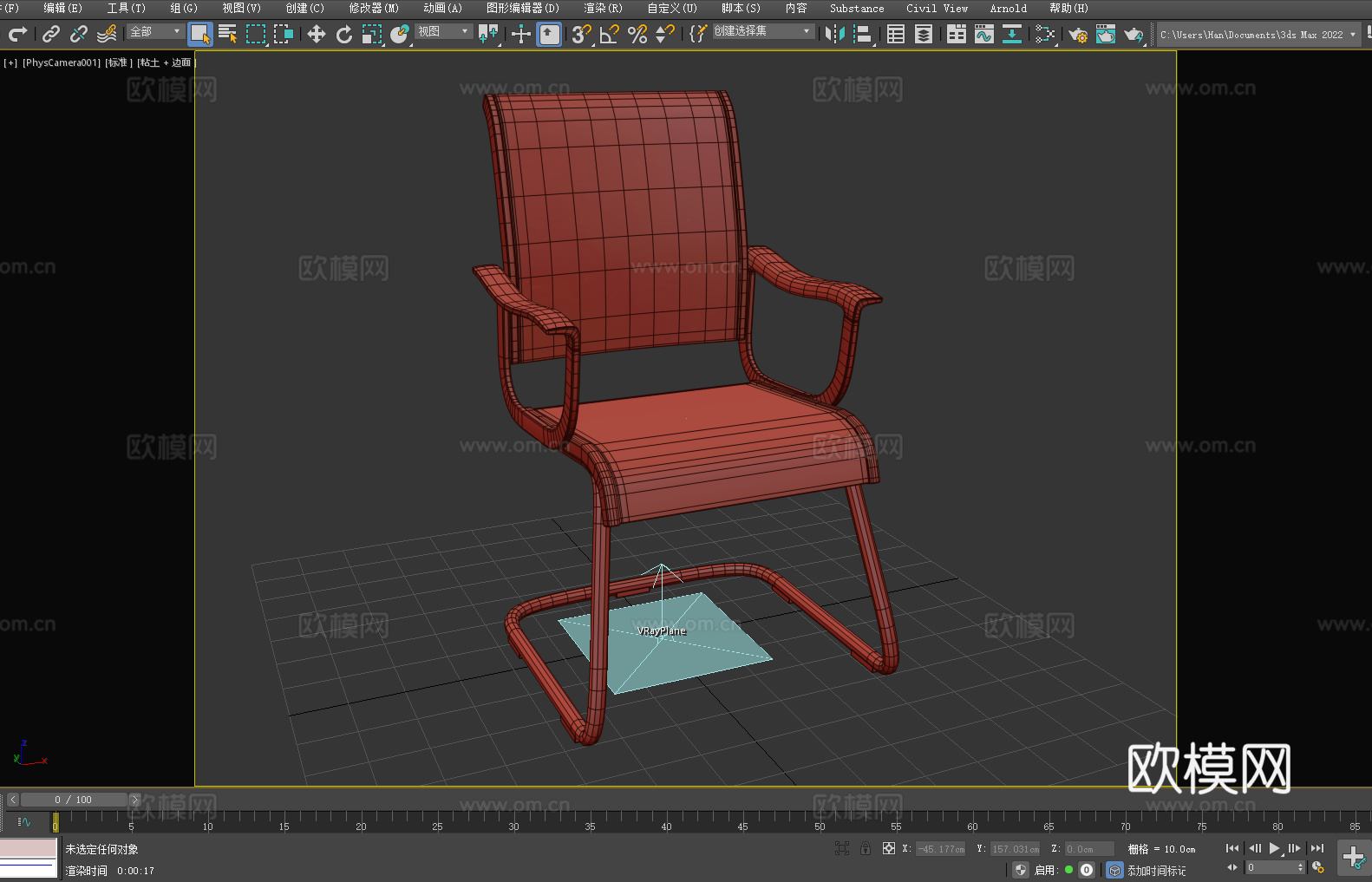Click the time slider 0 / 100 handle
1372x882 pixels.
[74, 800]
